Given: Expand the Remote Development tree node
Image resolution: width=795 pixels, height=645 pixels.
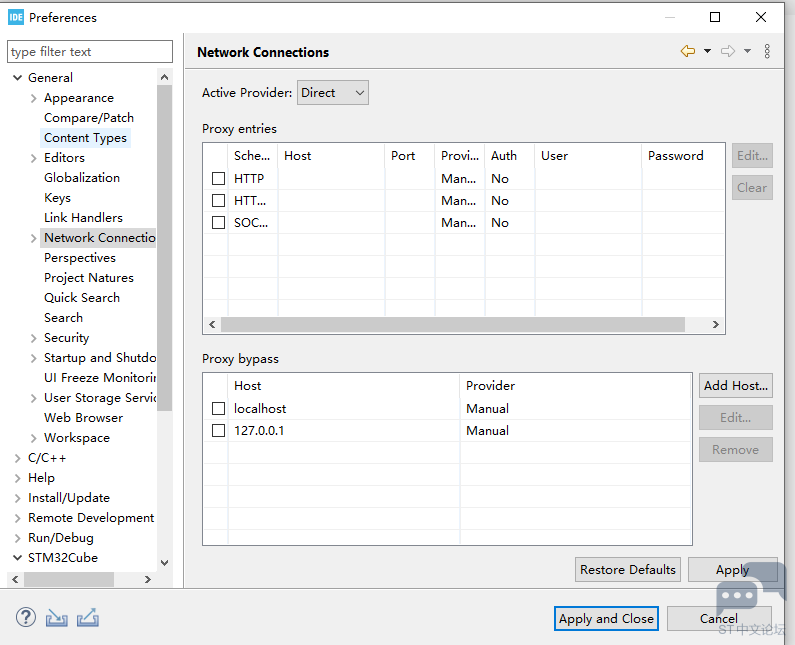Looking at the screenshot, I should pyautogui.click(x=17, y=518).
